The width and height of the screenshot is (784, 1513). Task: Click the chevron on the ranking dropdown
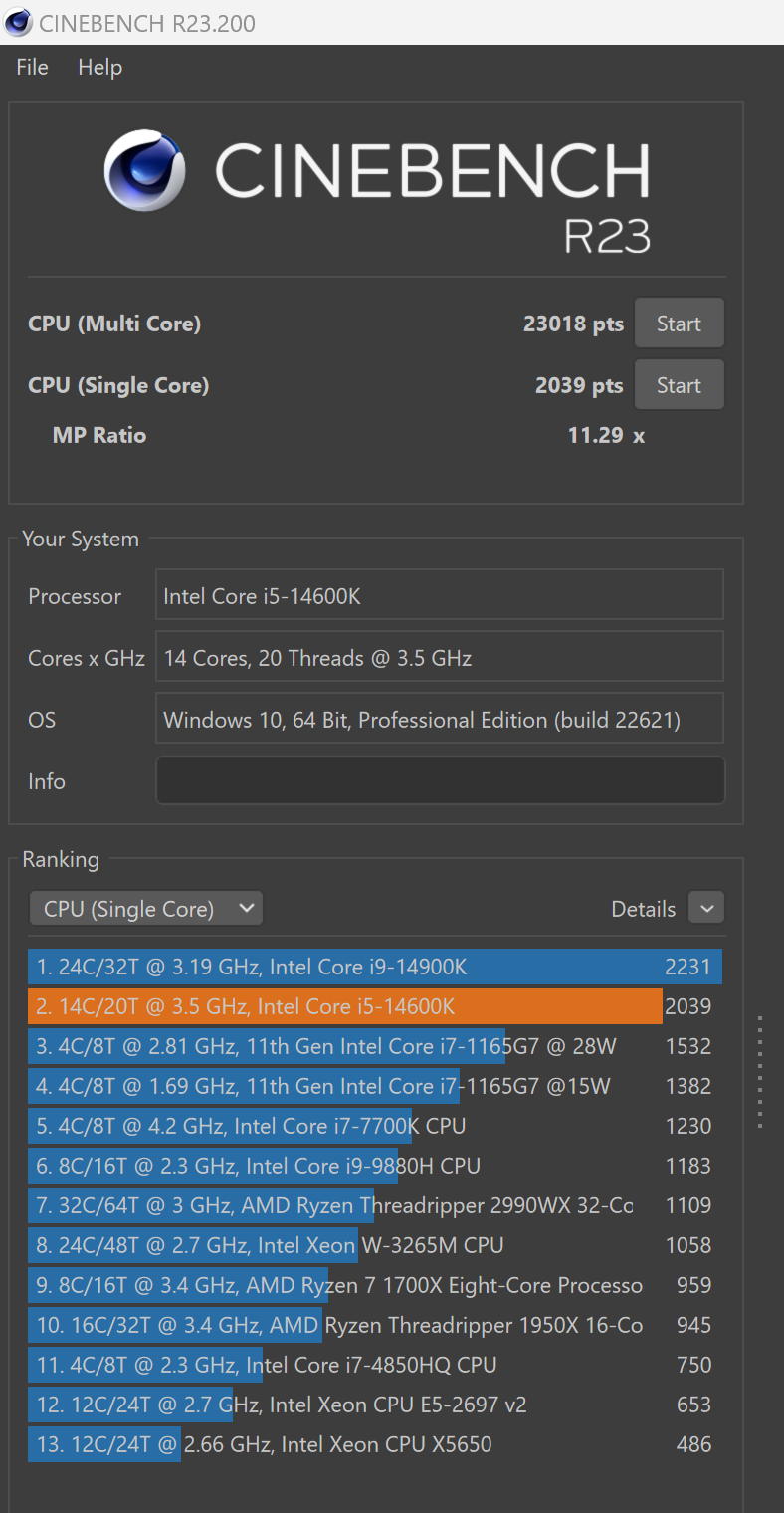(245, 908)
